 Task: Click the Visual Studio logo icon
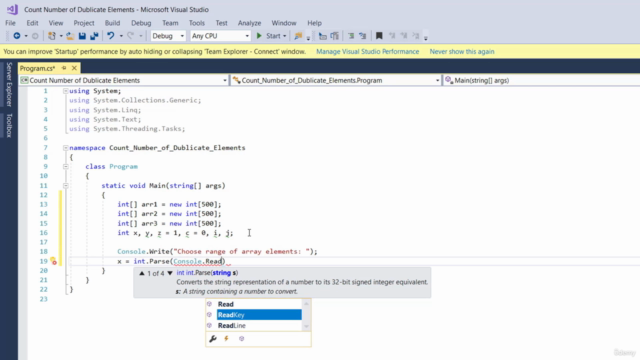coord(12,9)
